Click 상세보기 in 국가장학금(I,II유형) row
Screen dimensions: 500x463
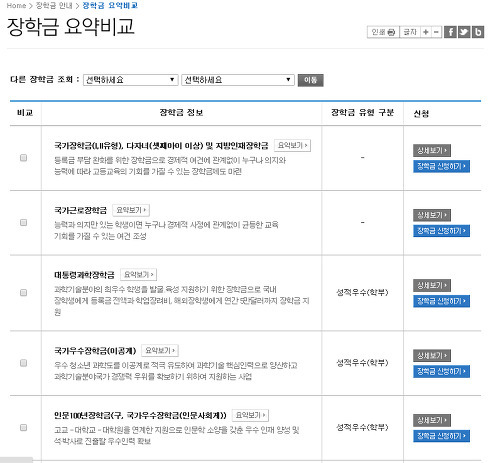(432, 150)
